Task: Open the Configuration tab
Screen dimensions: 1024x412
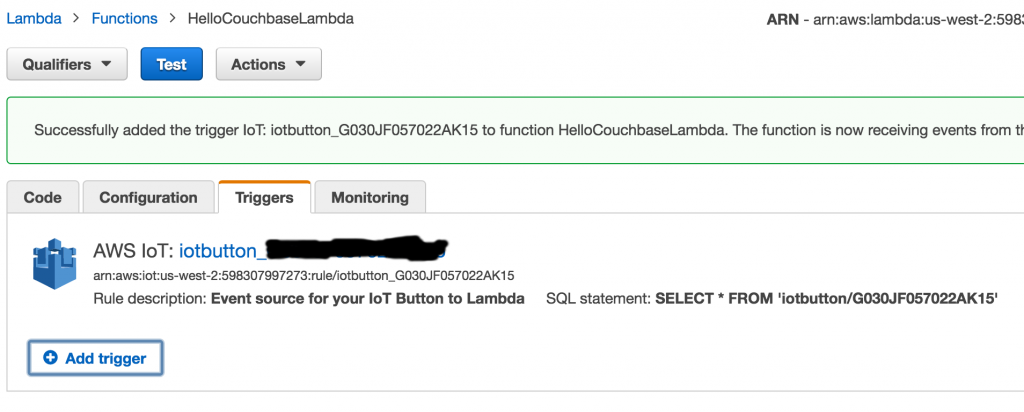Action: click(148, 197)
